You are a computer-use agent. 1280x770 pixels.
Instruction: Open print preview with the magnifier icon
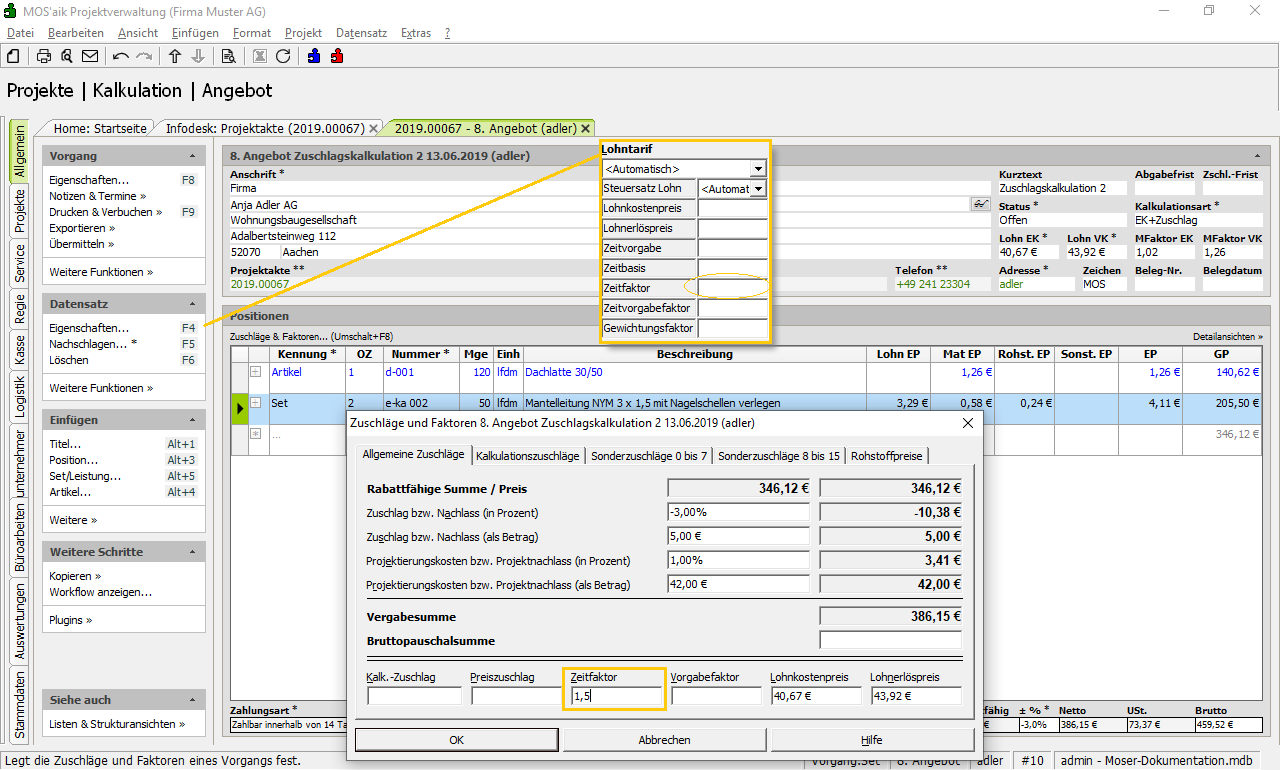66,56
